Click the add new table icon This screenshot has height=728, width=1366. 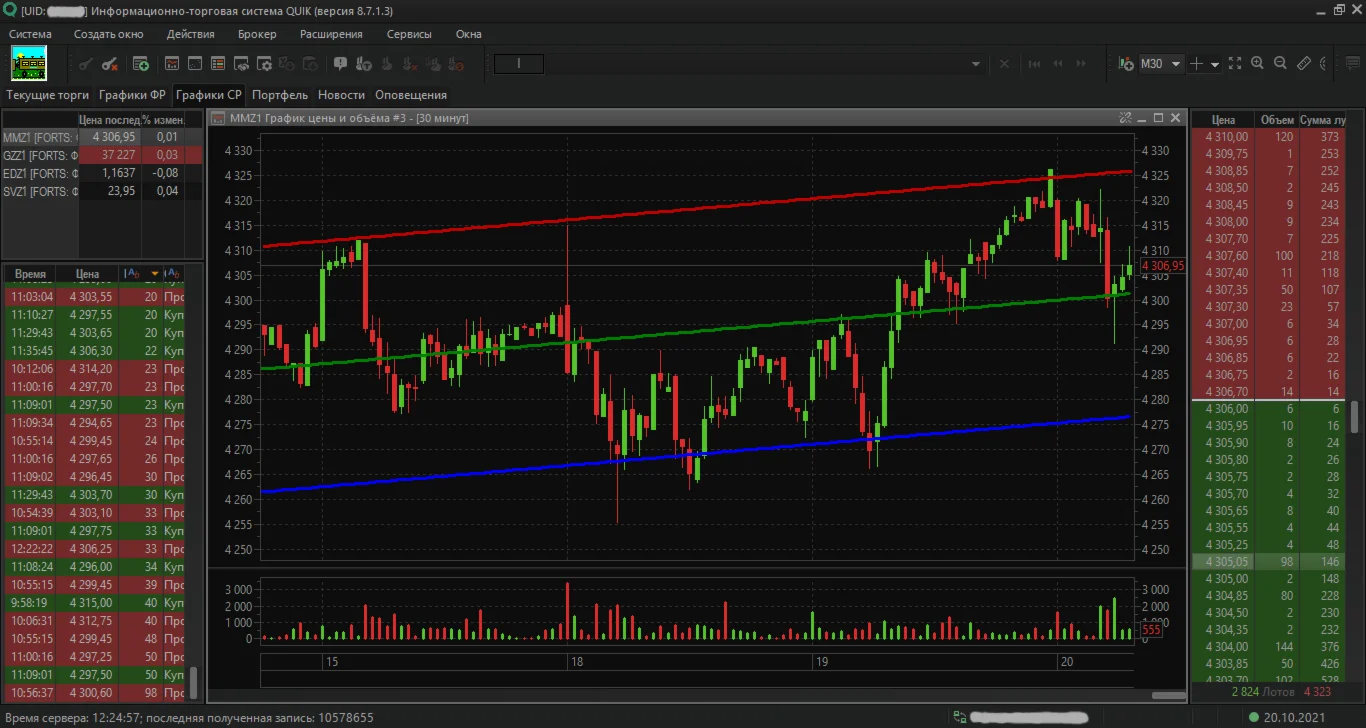(x=141, y=64)
